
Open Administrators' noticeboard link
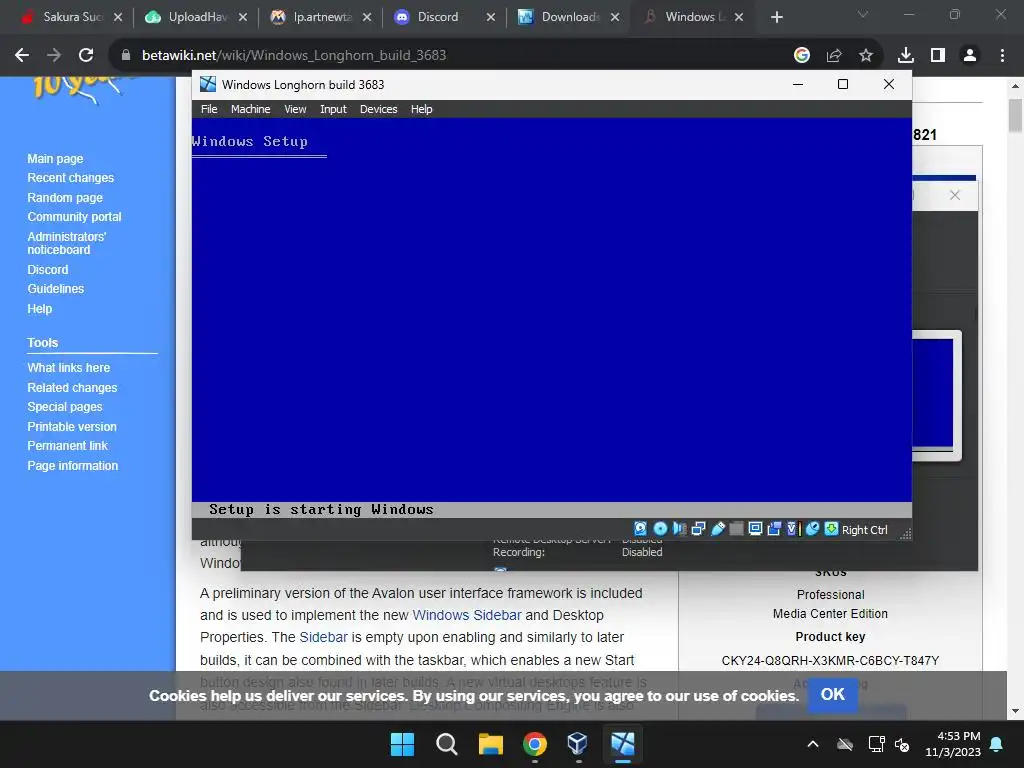click(67, 243)
